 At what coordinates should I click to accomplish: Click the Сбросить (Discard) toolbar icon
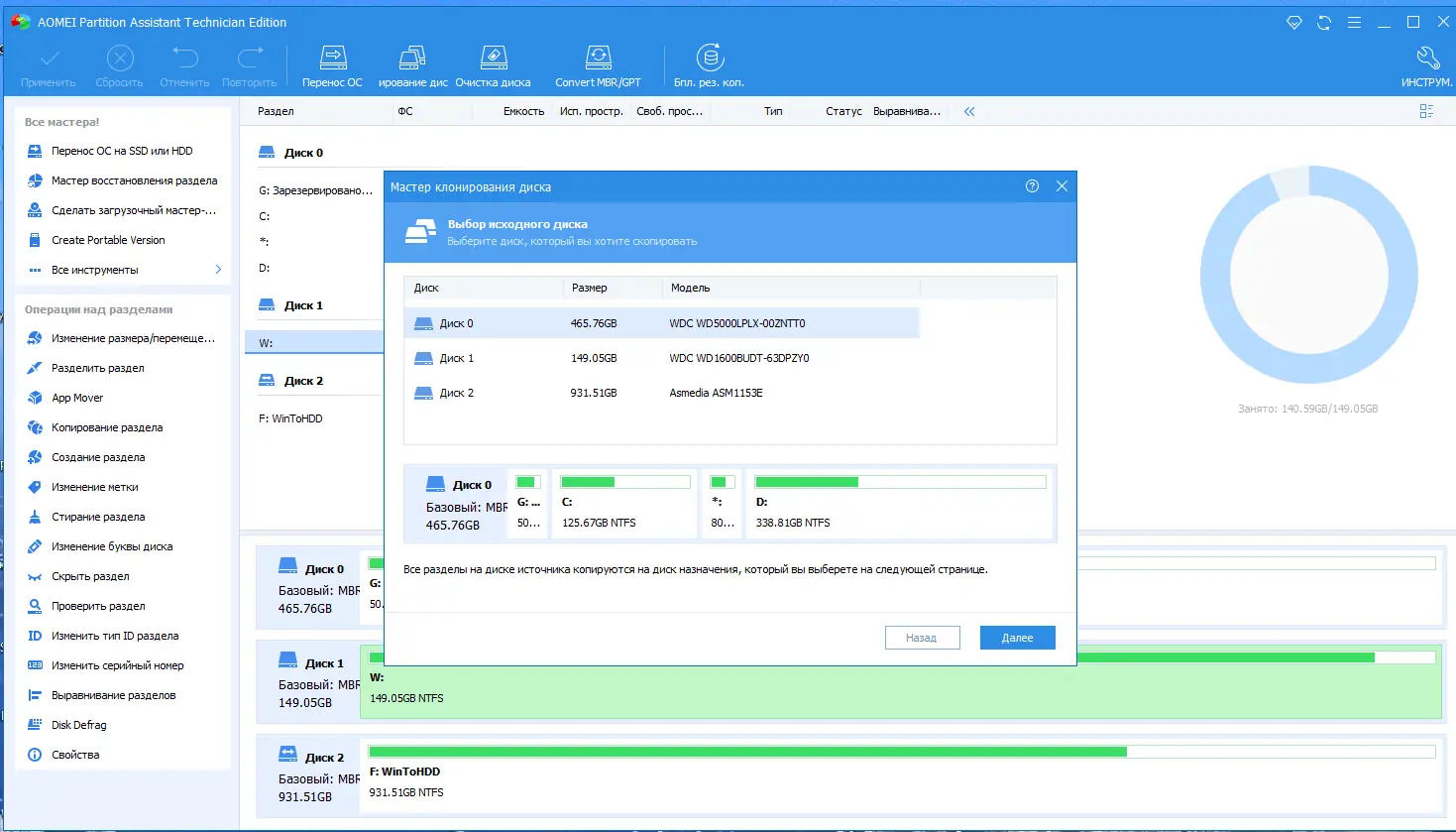click(x=120, y=58)
